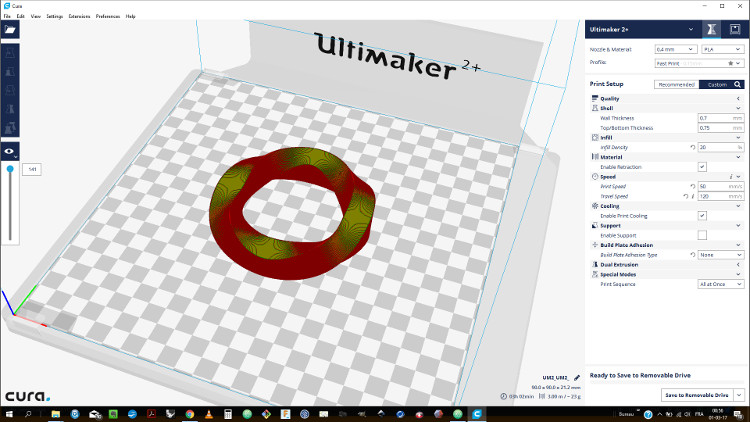Collapse the Speed settings section
The width and height of the screenshot is (750, 422).
666,177
